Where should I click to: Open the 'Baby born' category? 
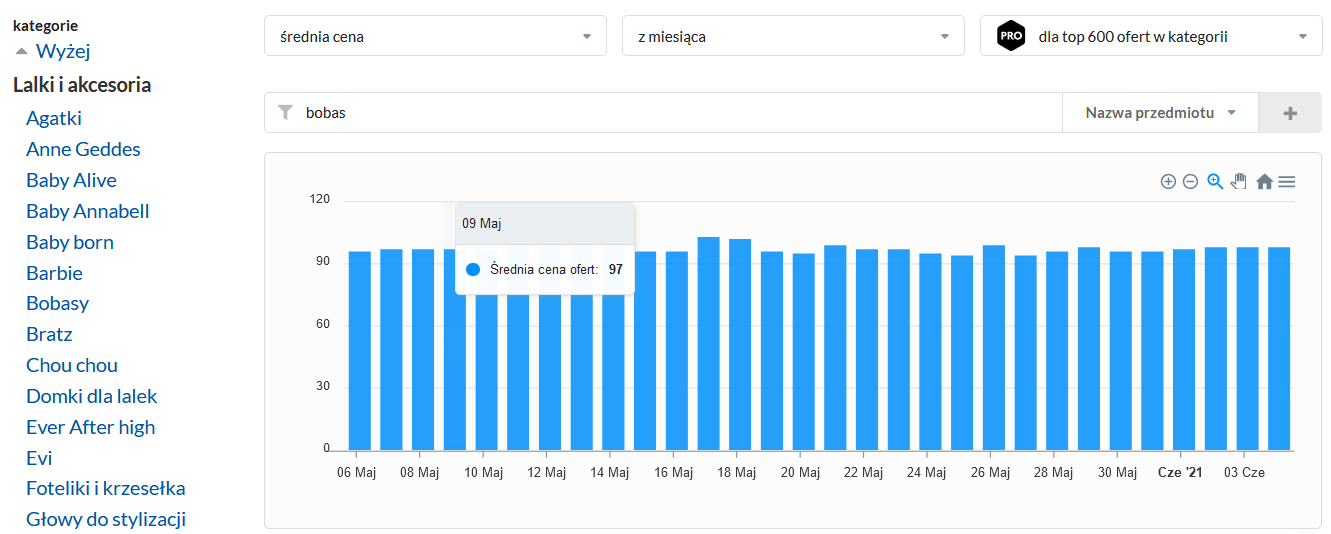(x=70, y=242)
